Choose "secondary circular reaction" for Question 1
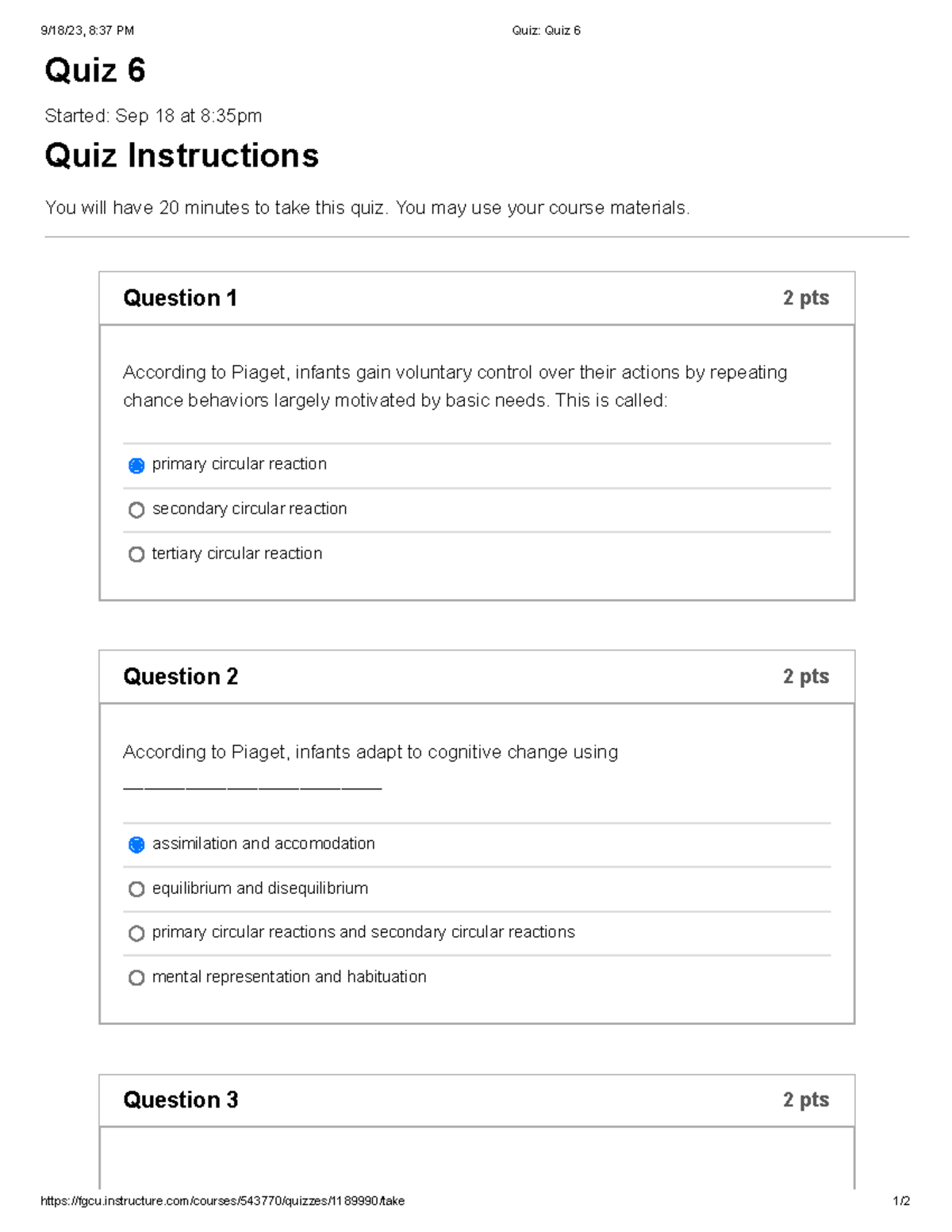 coord(136,509)
